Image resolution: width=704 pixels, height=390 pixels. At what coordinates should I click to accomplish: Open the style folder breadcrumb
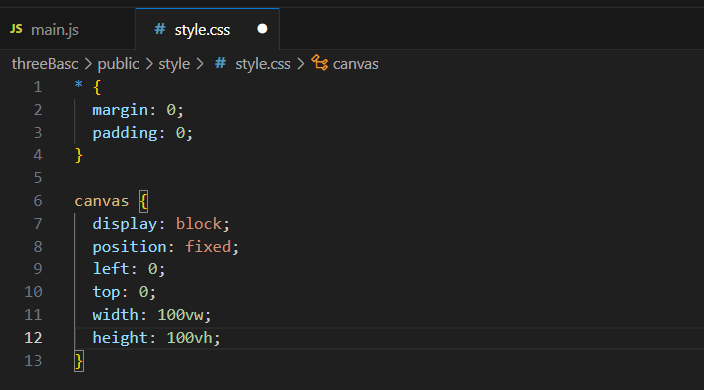click(x=174, y=64)
